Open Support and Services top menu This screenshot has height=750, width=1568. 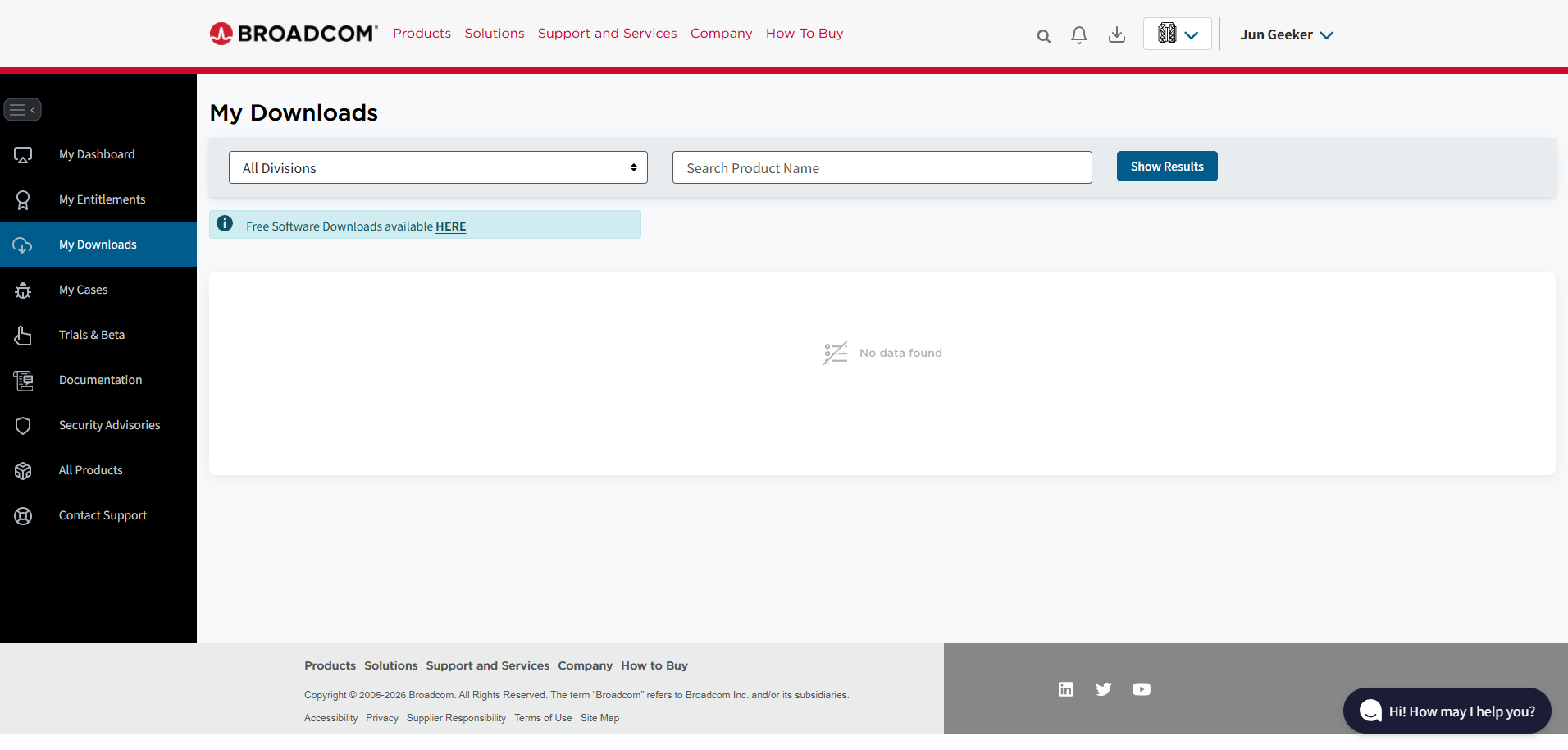[x=608, y=34]
